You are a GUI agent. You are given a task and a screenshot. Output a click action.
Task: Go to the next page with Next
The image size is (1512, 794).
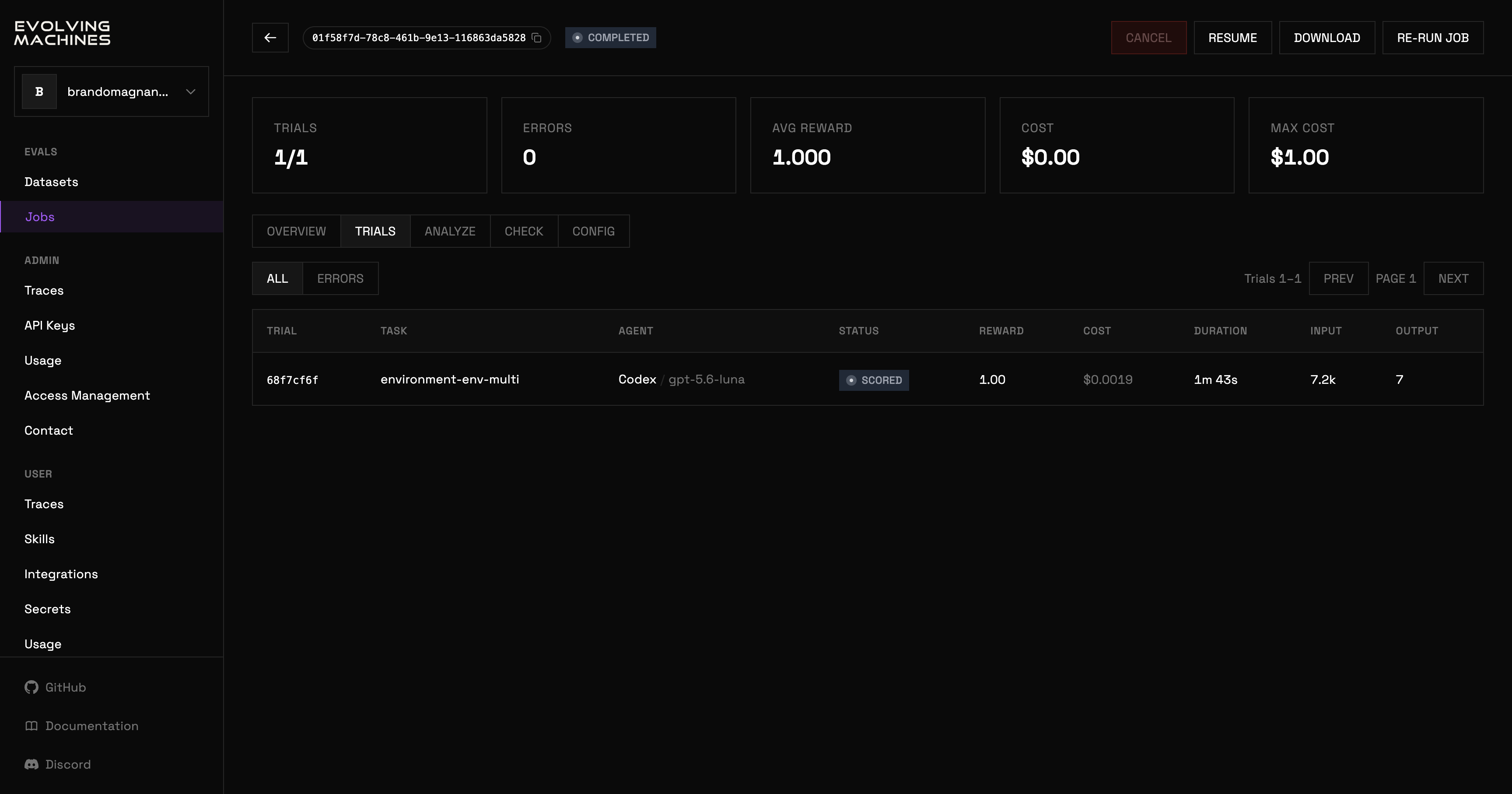[x=1453, y=278]
